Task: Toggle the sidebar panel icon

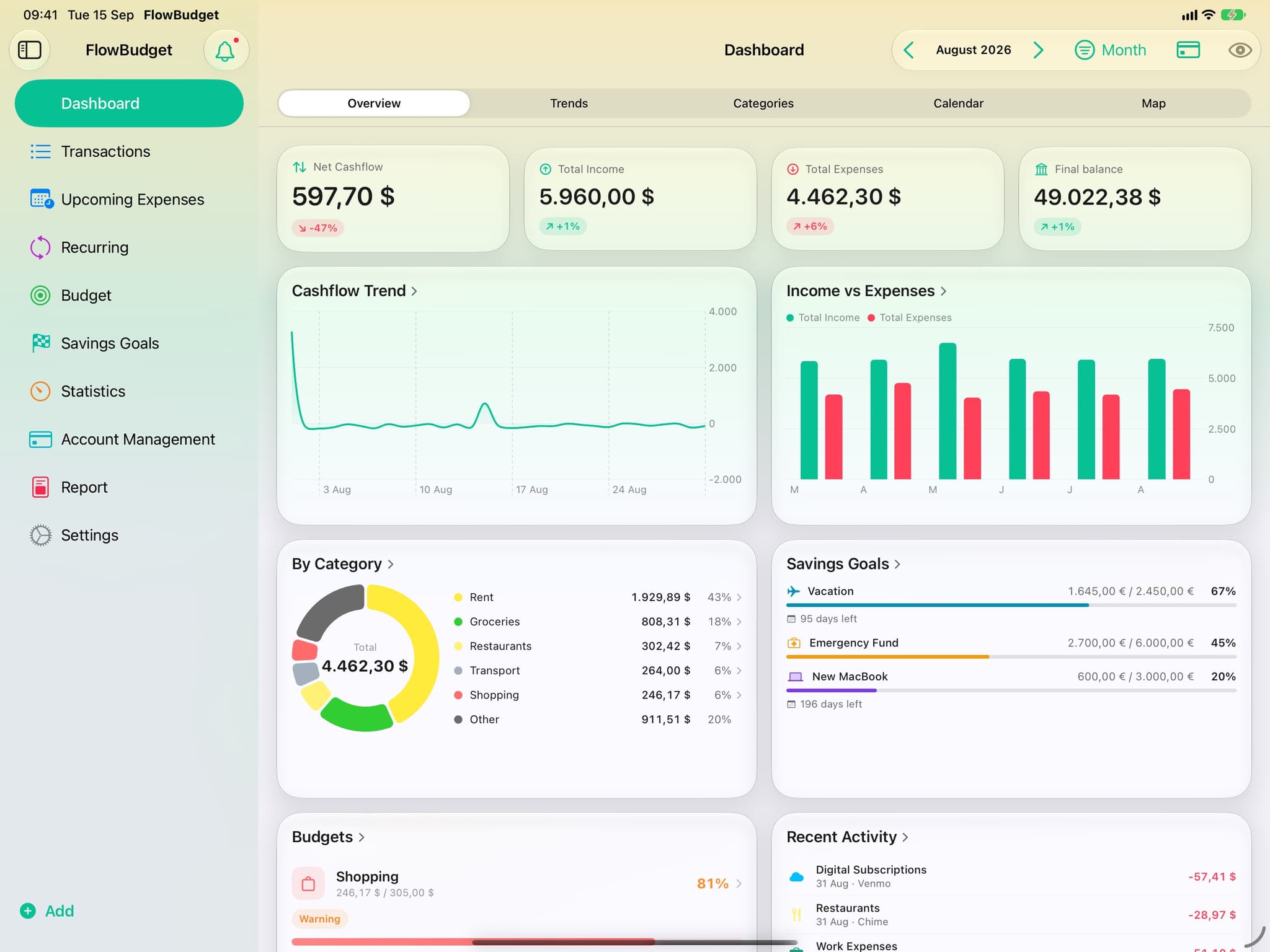Action: point(29,50)
